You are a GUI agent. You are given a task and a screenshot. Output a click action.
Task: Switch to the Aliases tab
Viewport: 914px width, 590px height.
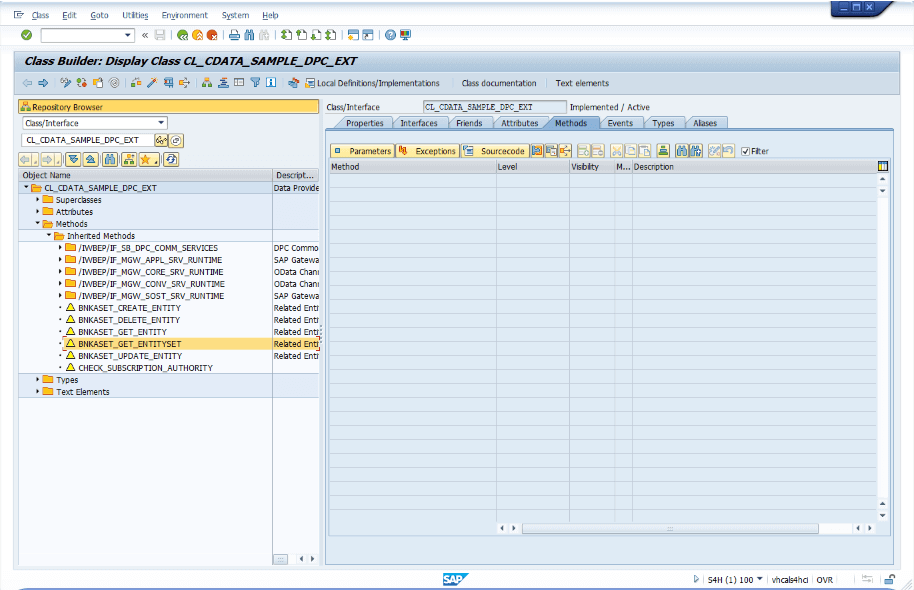[x=705, y=123]
